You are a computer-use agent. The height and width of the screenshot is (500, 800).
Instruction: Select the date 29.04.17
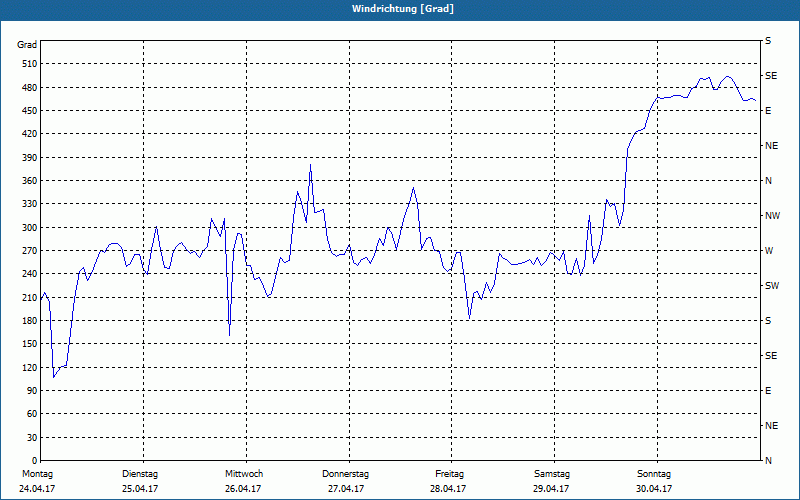(x=551, y=489)
